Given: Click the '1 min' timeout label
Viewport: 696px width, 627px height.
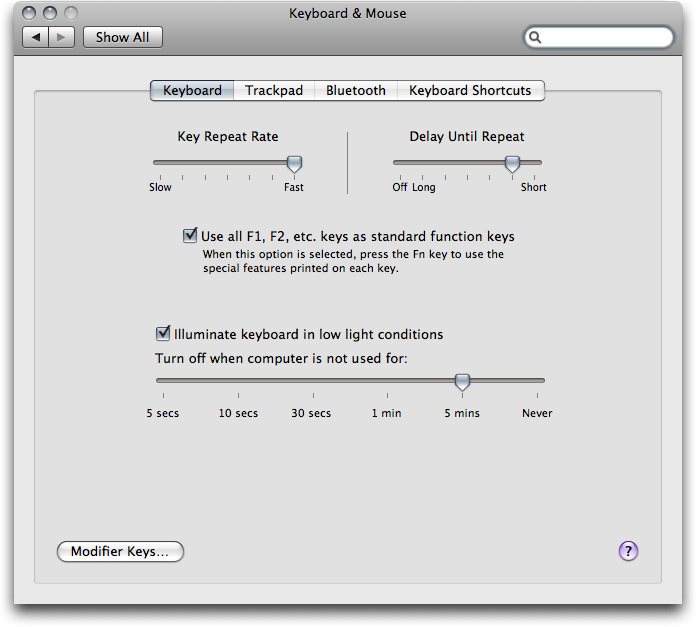Looking at the screenshot, I should click(x=387, y=413).
